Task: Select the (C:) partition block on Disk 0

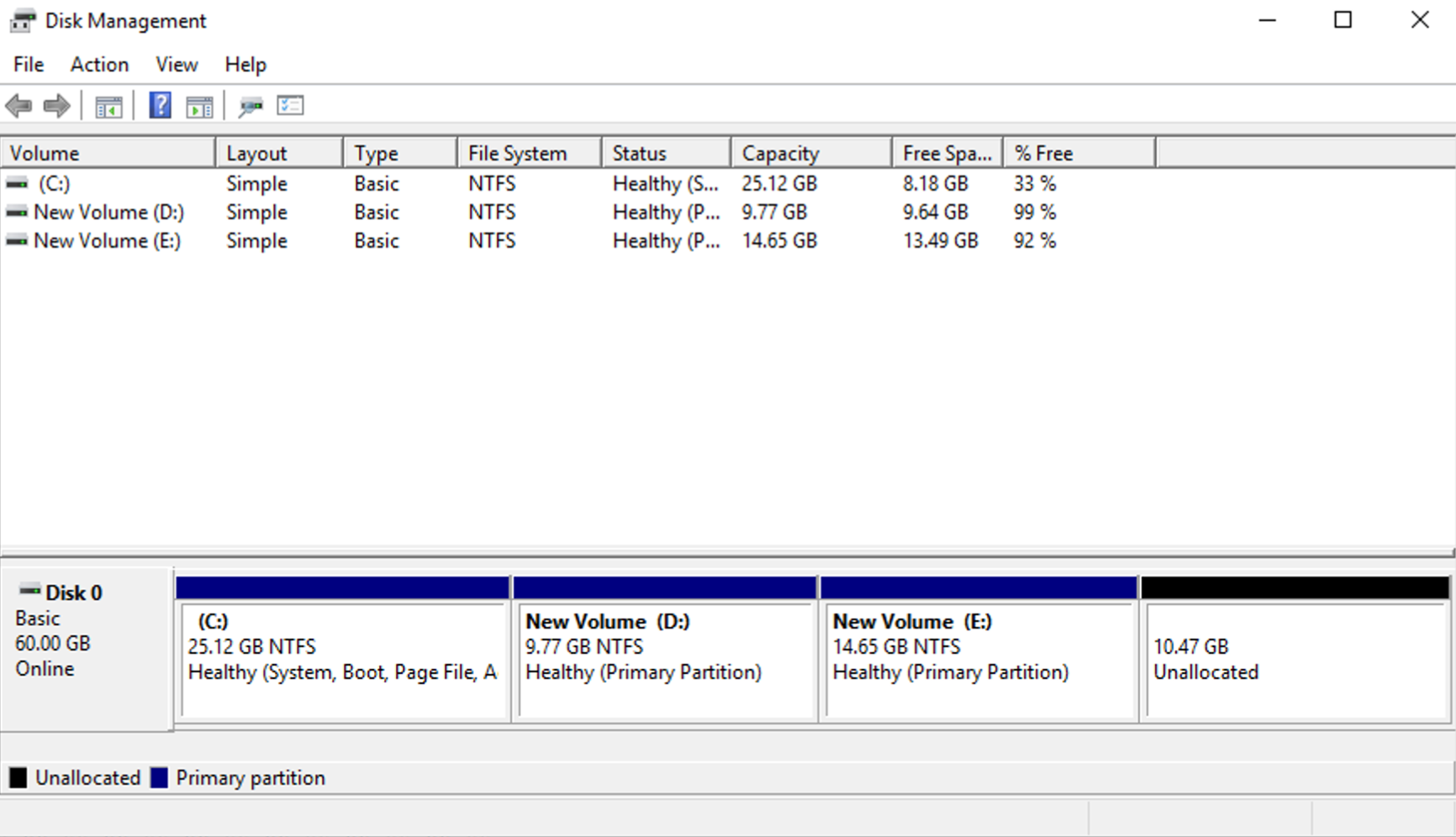Action: coord(343,649)
